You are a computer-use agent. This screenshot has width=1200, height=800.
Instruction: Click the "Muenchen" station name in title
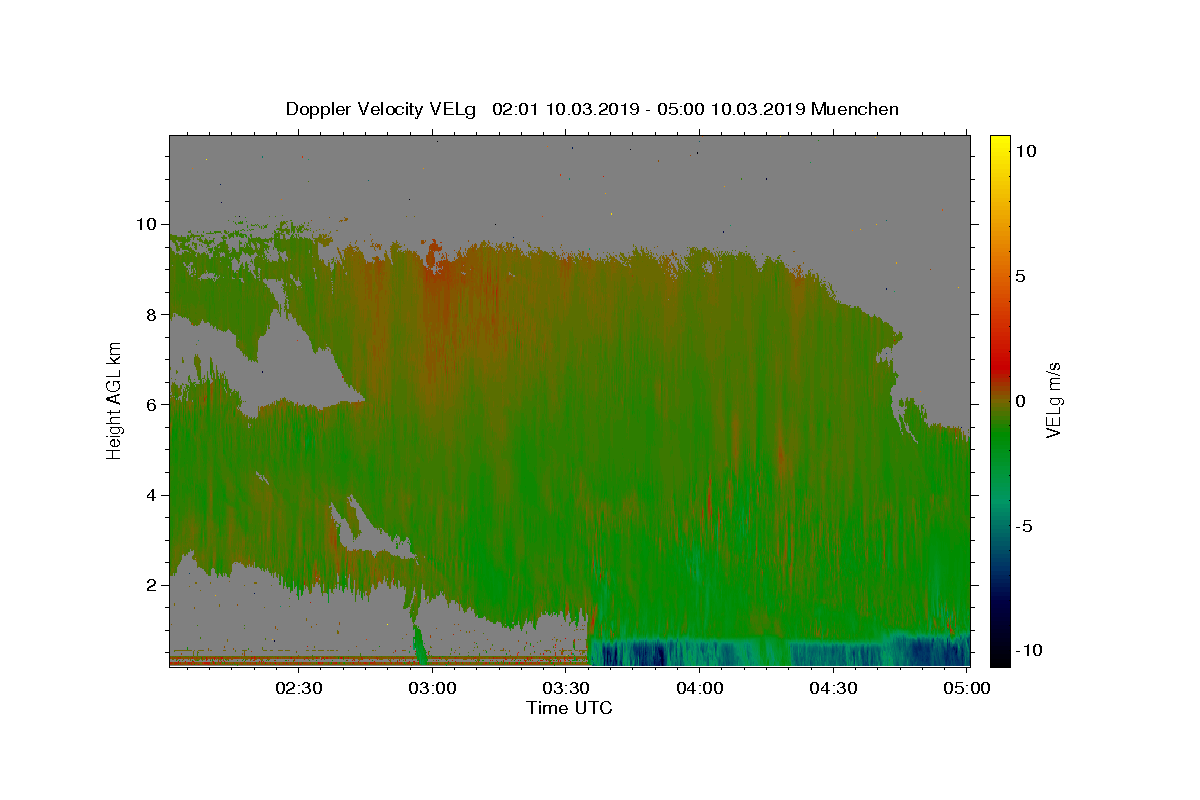pyautogui.click(x=855, y=109)
